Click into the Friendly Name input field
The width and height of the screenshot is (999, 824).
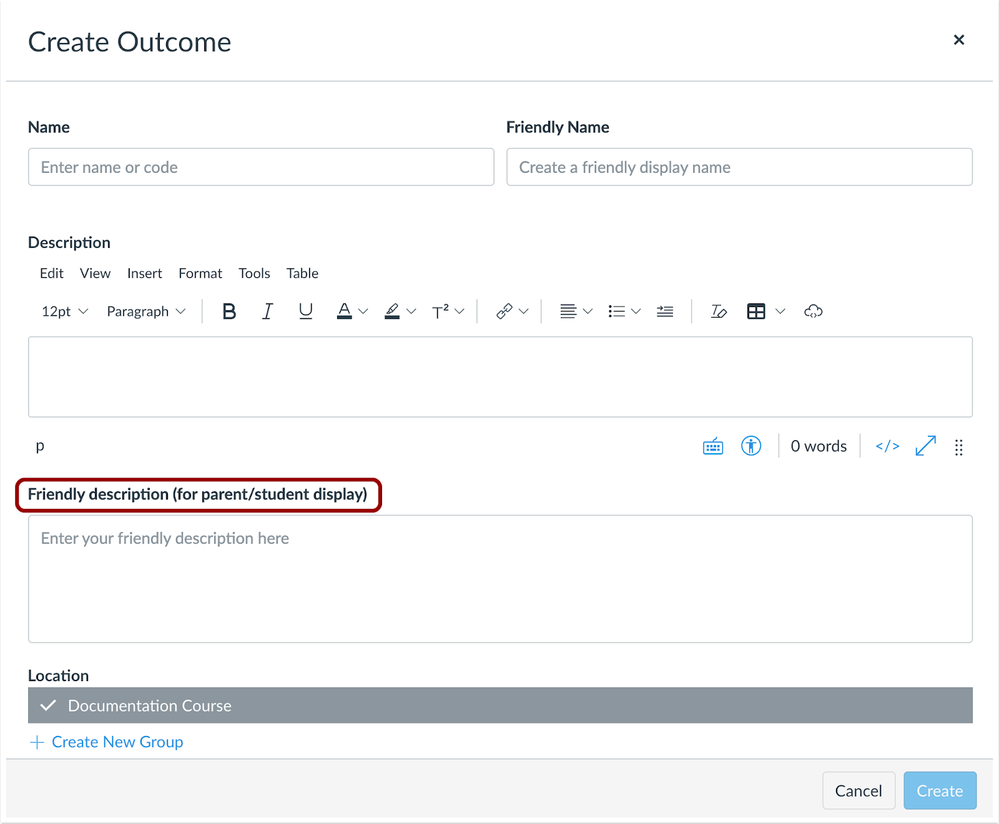739,167
